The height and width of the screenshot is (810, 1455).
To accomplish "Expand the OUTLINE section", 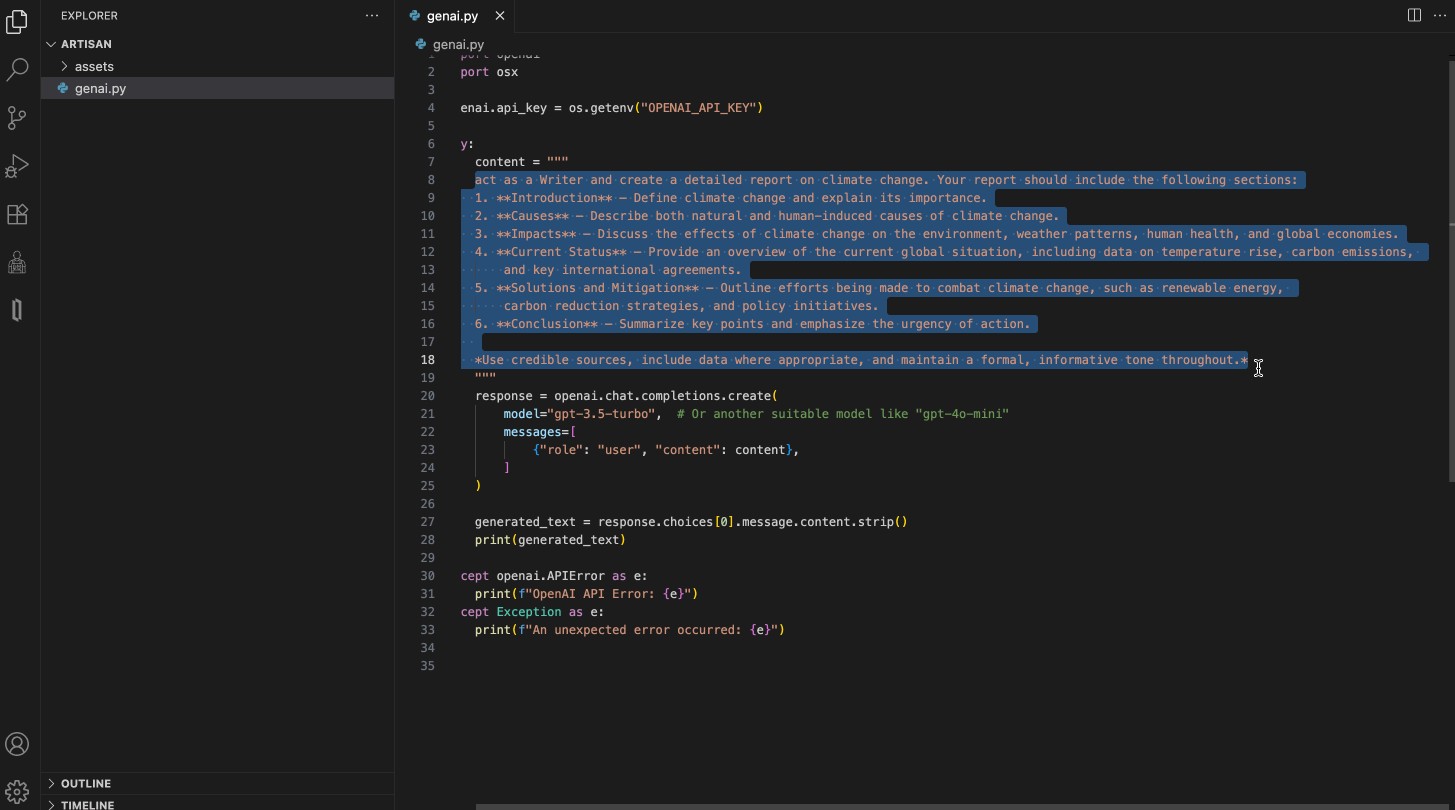I will [x=86, y=783].
